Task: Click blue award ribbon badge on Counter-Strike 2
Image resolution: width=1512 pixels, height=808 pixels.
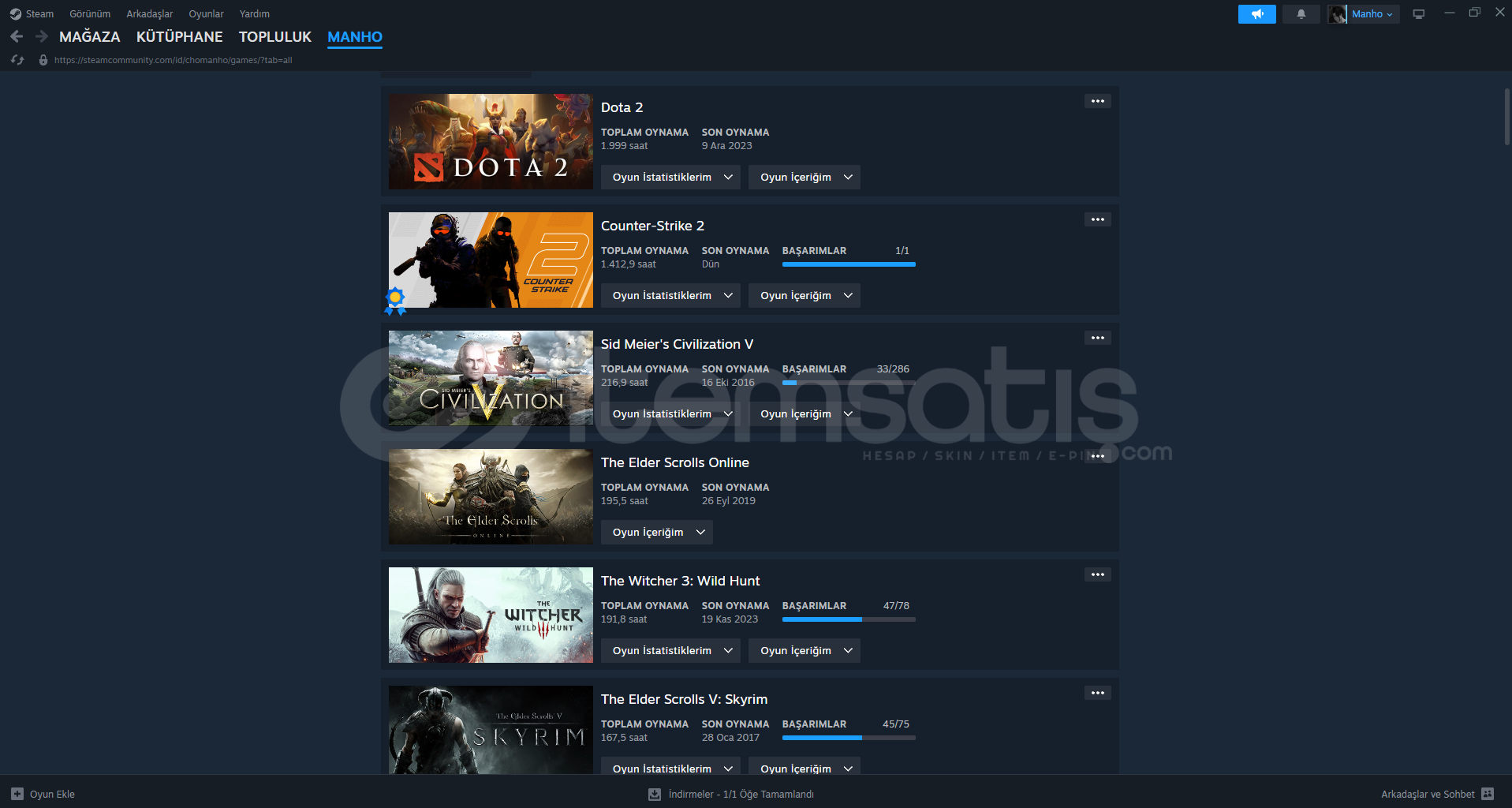Action: (395, 301)
